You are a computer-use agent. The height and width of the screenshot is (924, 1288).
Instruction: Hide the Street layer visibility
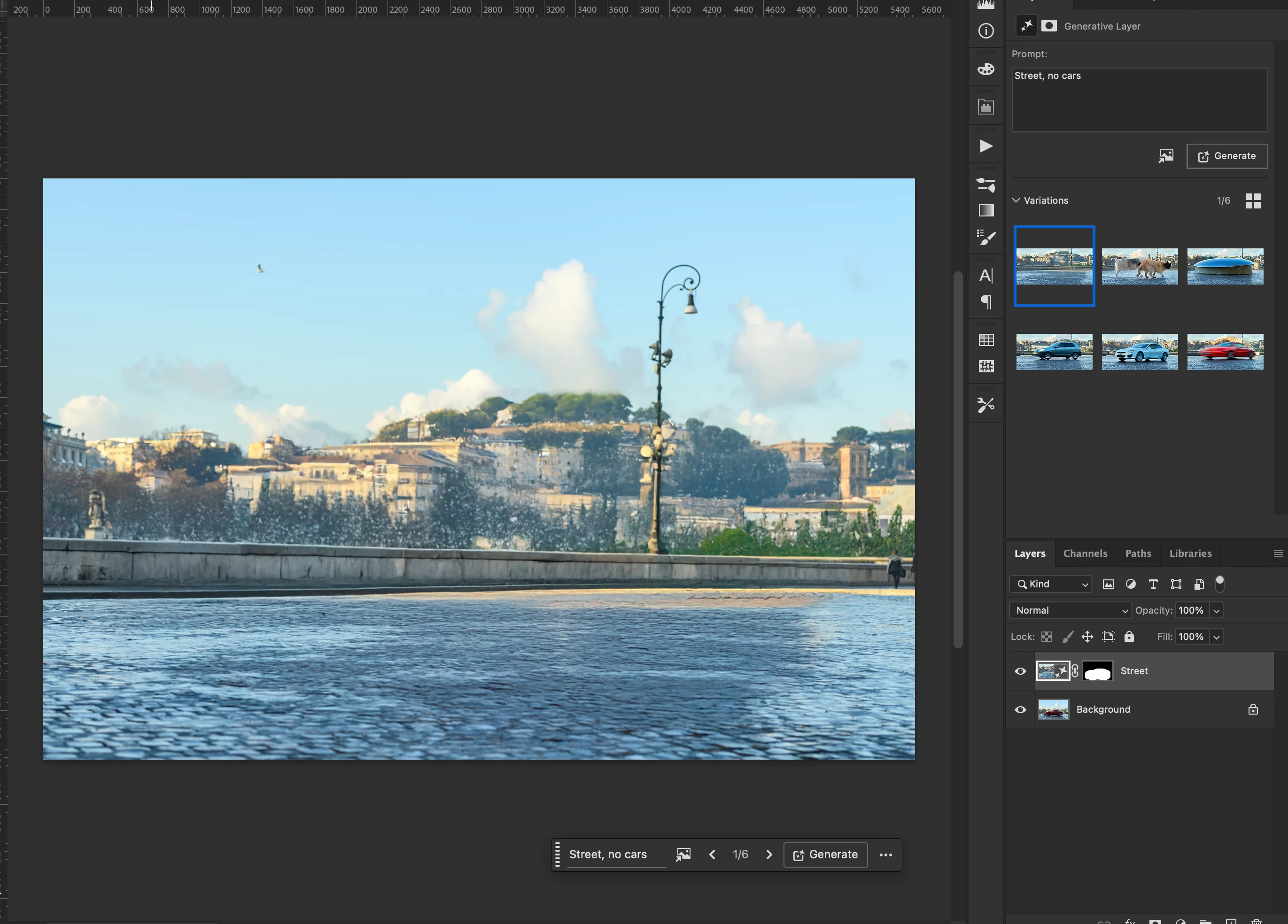pos(1021,671)
